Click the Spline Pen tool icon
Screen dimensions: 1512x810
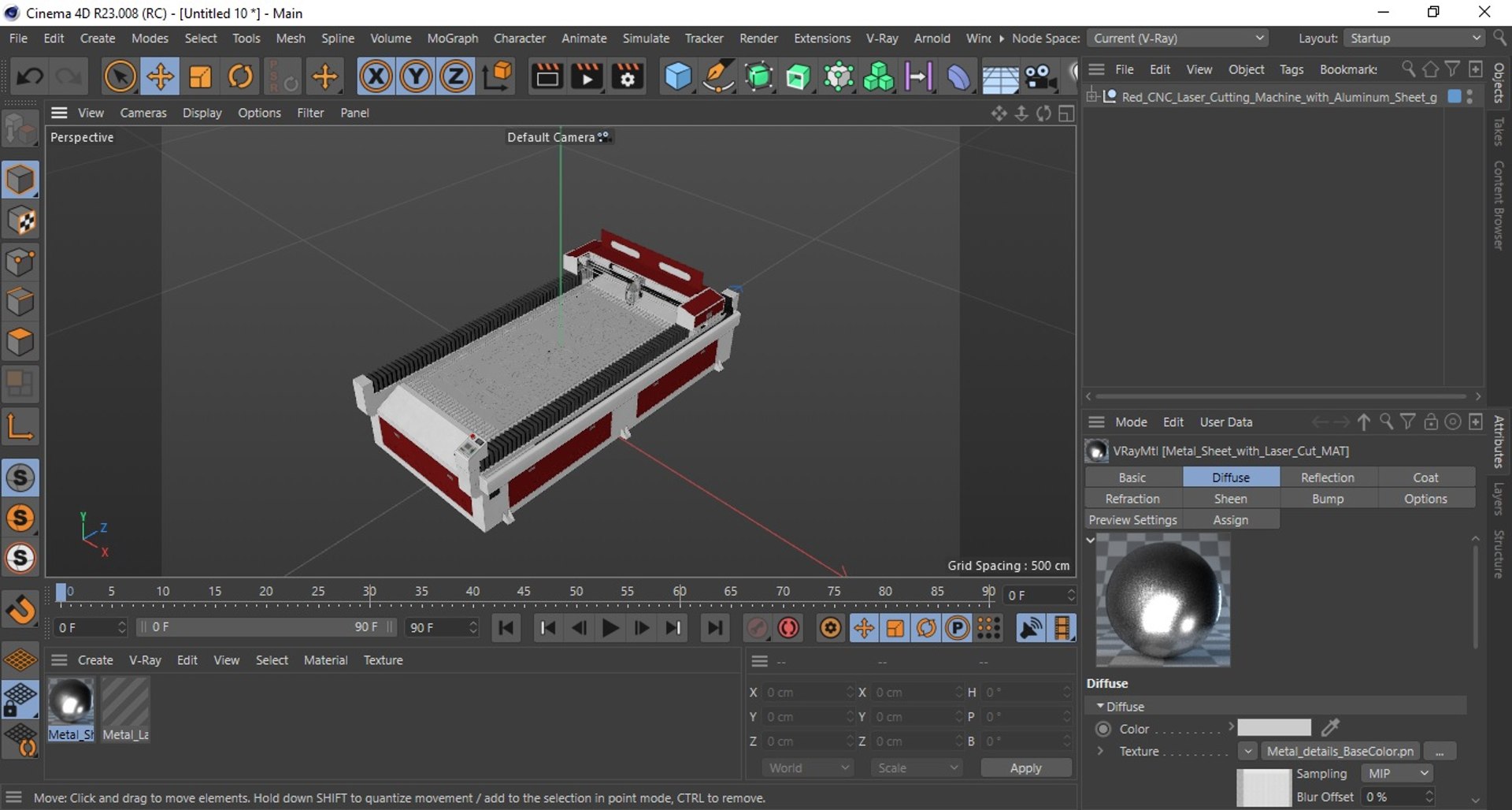pyautogui.click(x=717, y=76)
